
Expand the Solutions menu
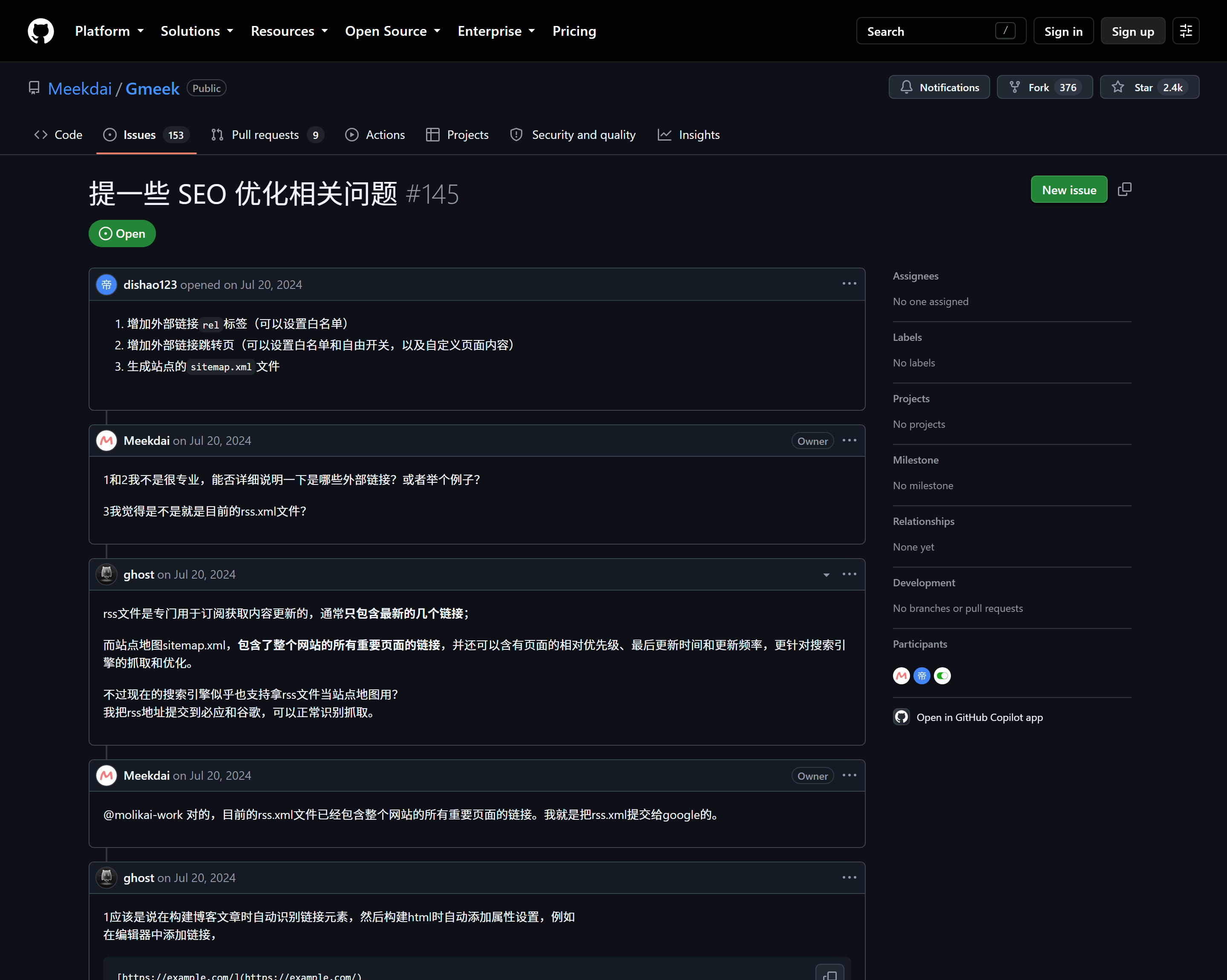click(197, 31)
